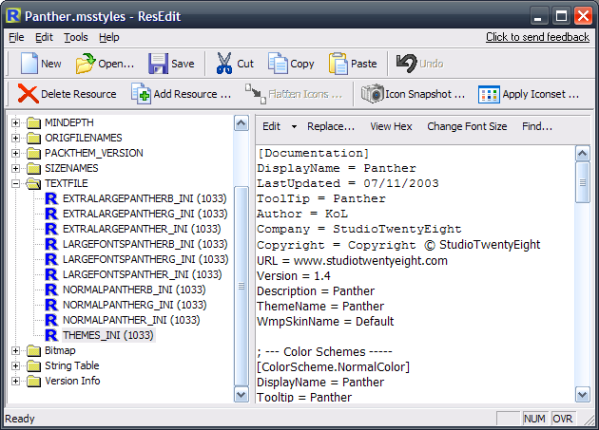The image size is (599, 430).
Task: Click the R icon of THEMES_INI
Action: coord(51,335)
